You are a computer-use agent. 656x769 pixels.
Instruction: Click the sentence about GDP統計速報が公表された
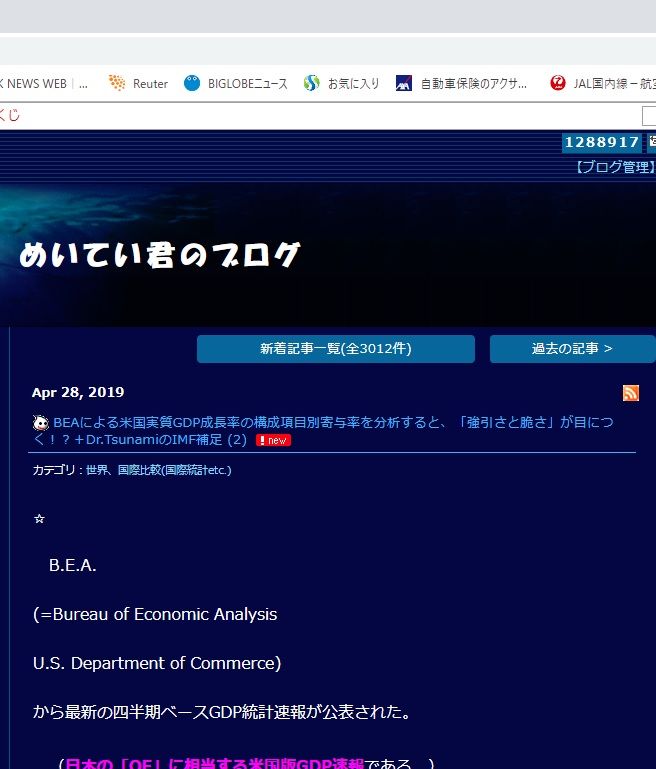pyautogui.click(x=222, y=712)
